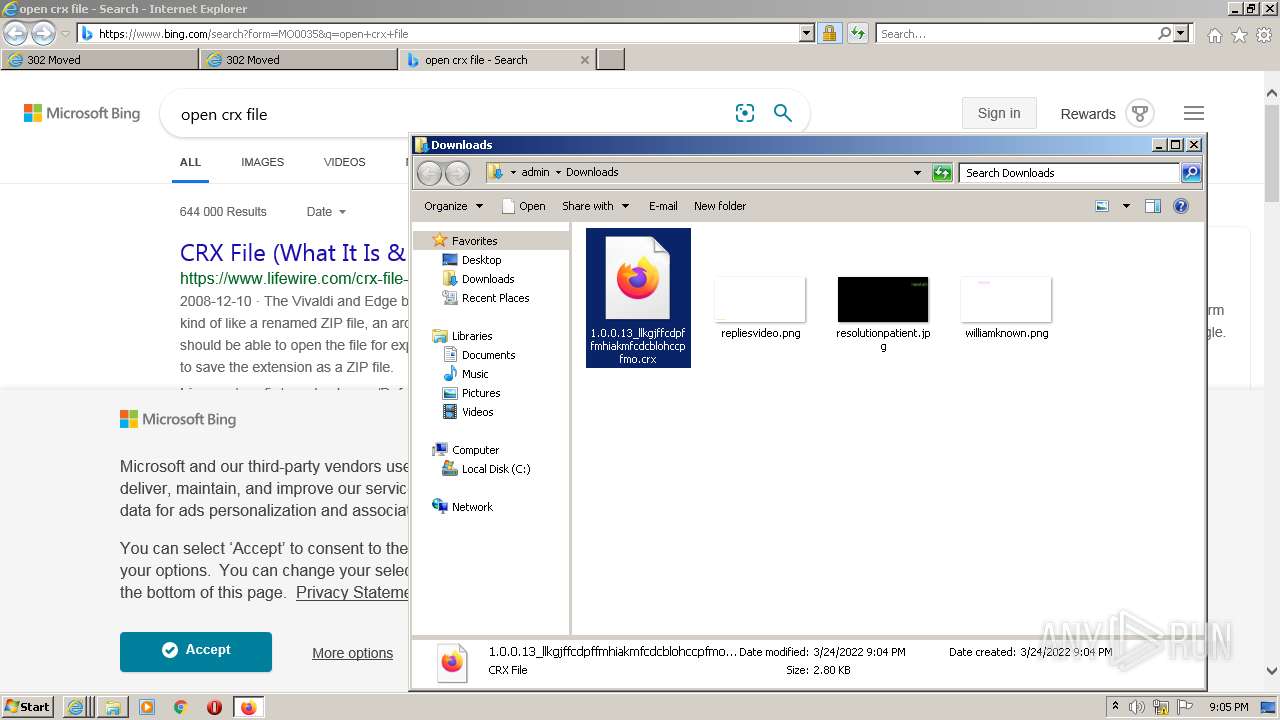Image resolution: width=1280 pixels, height=720 pixels.
Task: Click the Microsoft Bing logo
Action: tap(82, 114)
